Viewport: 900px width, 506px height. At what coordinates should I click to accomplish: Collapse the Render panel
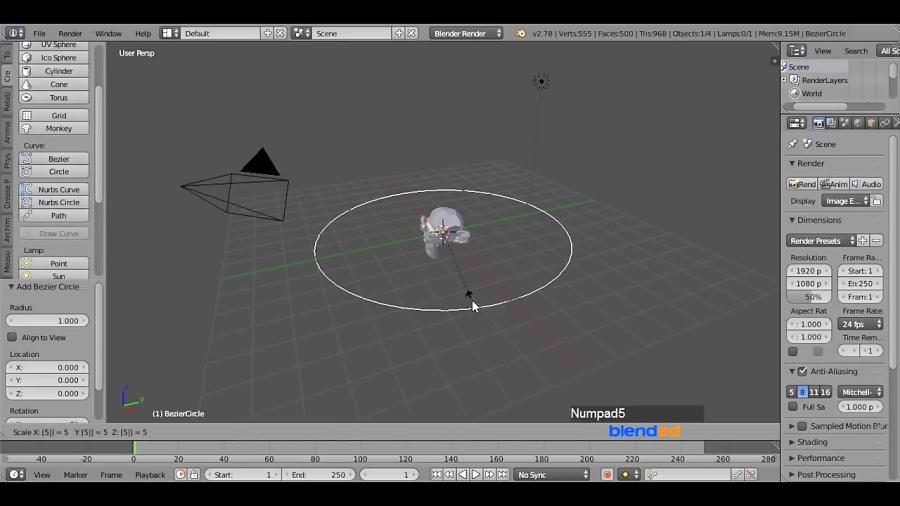click(x=792, y=164)
